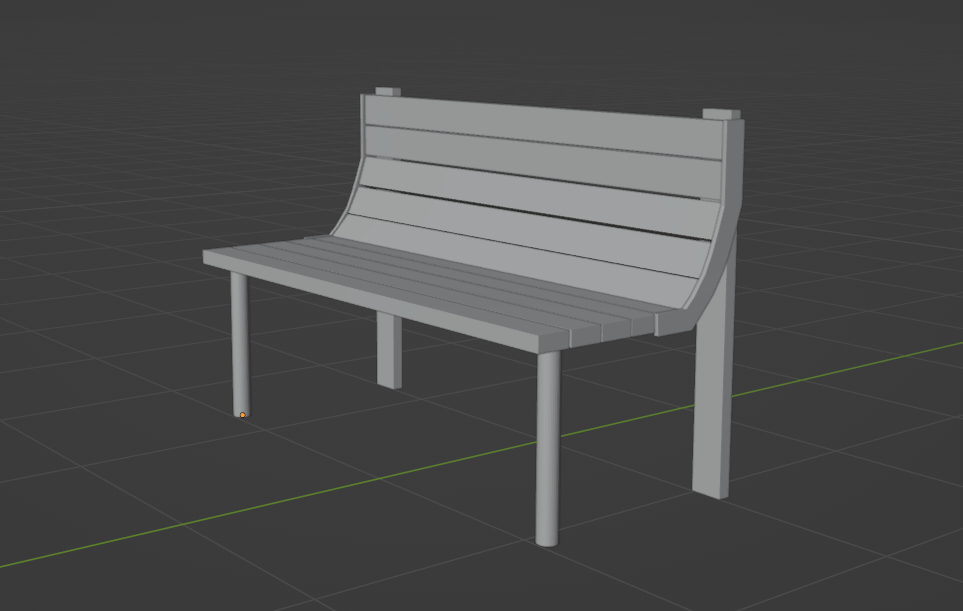This screenshot has width=963, height=611.
Task: Click the left post cap above backrest
Action: 387,92
